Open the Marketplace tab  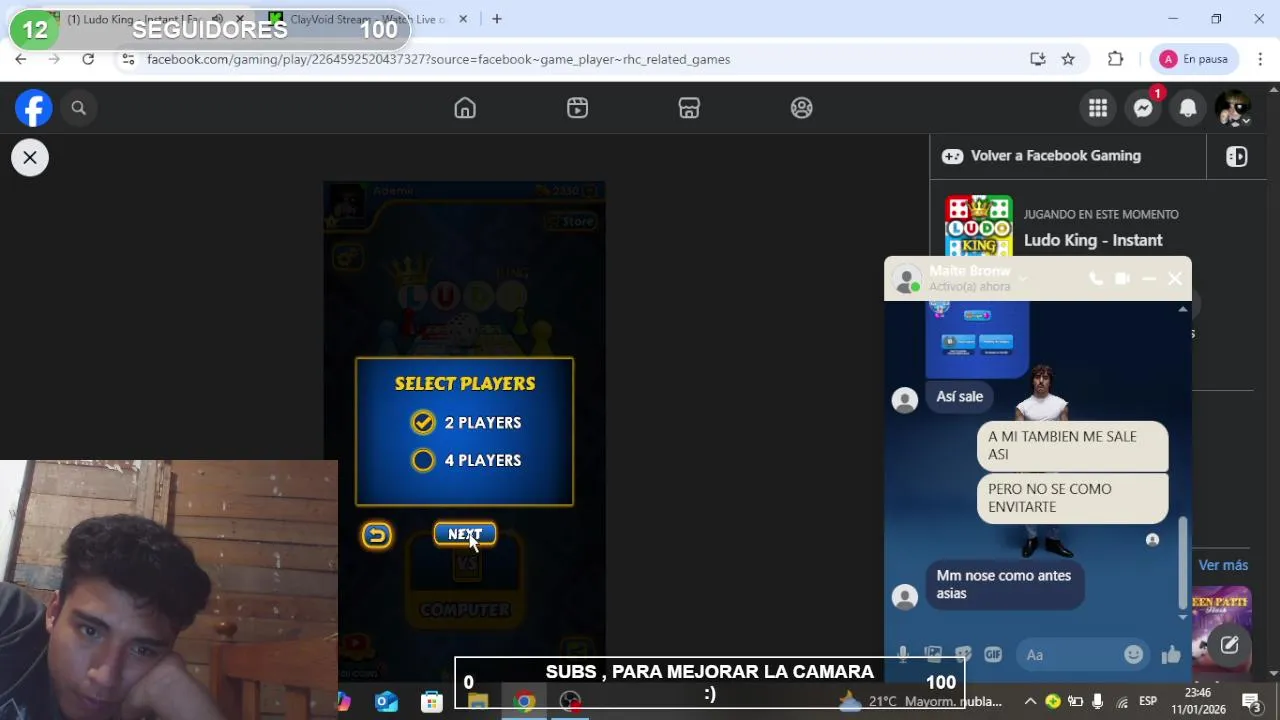(689, 108)
